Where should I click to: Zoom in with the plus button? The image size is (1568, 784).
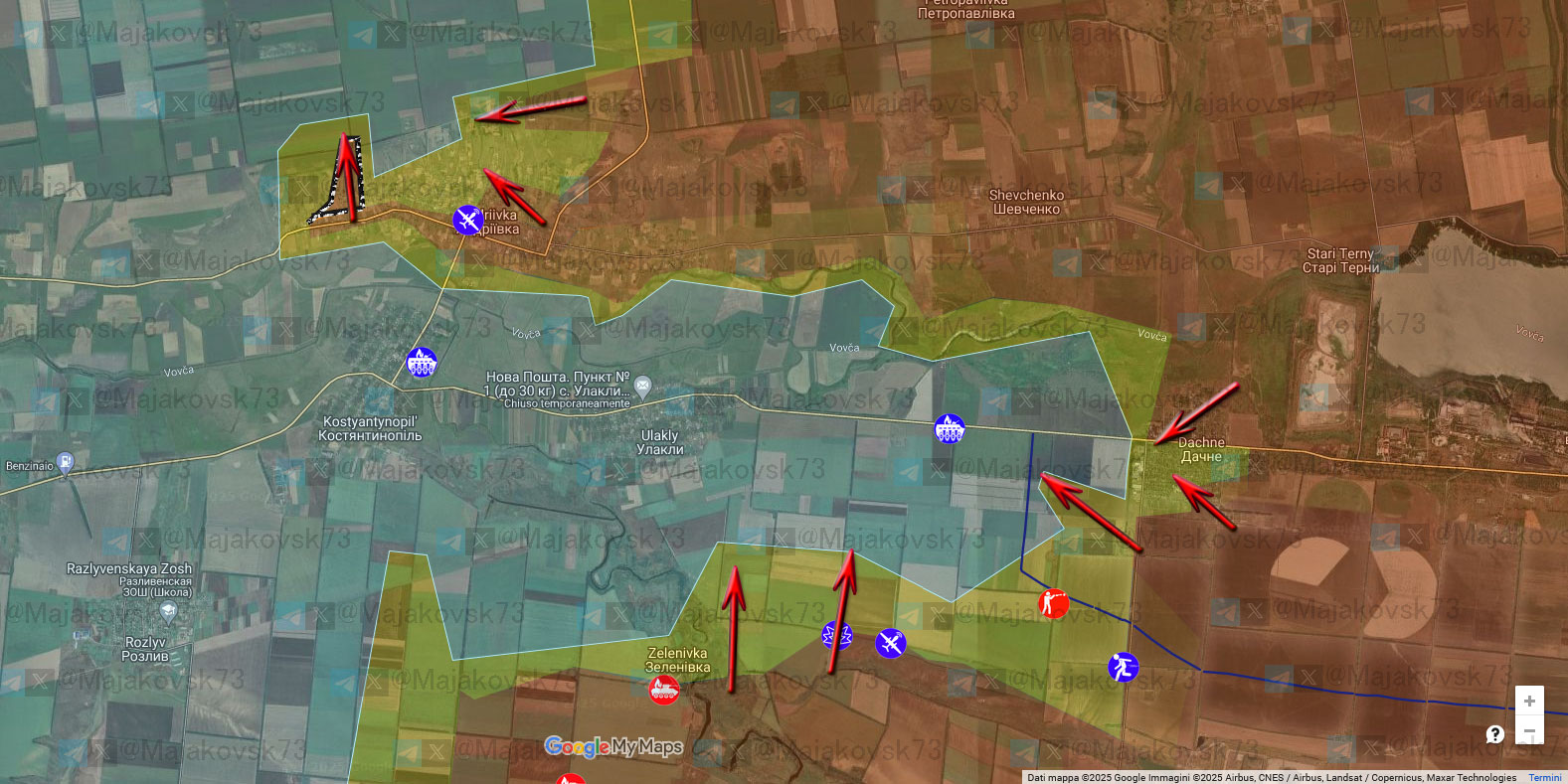point(1529,701)
